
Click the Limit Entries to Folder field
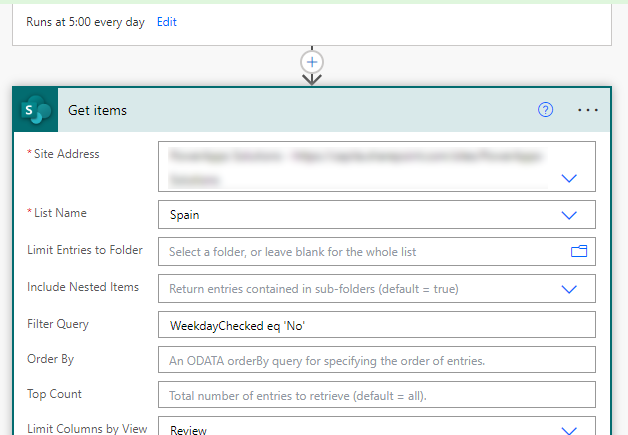[360, 252]
